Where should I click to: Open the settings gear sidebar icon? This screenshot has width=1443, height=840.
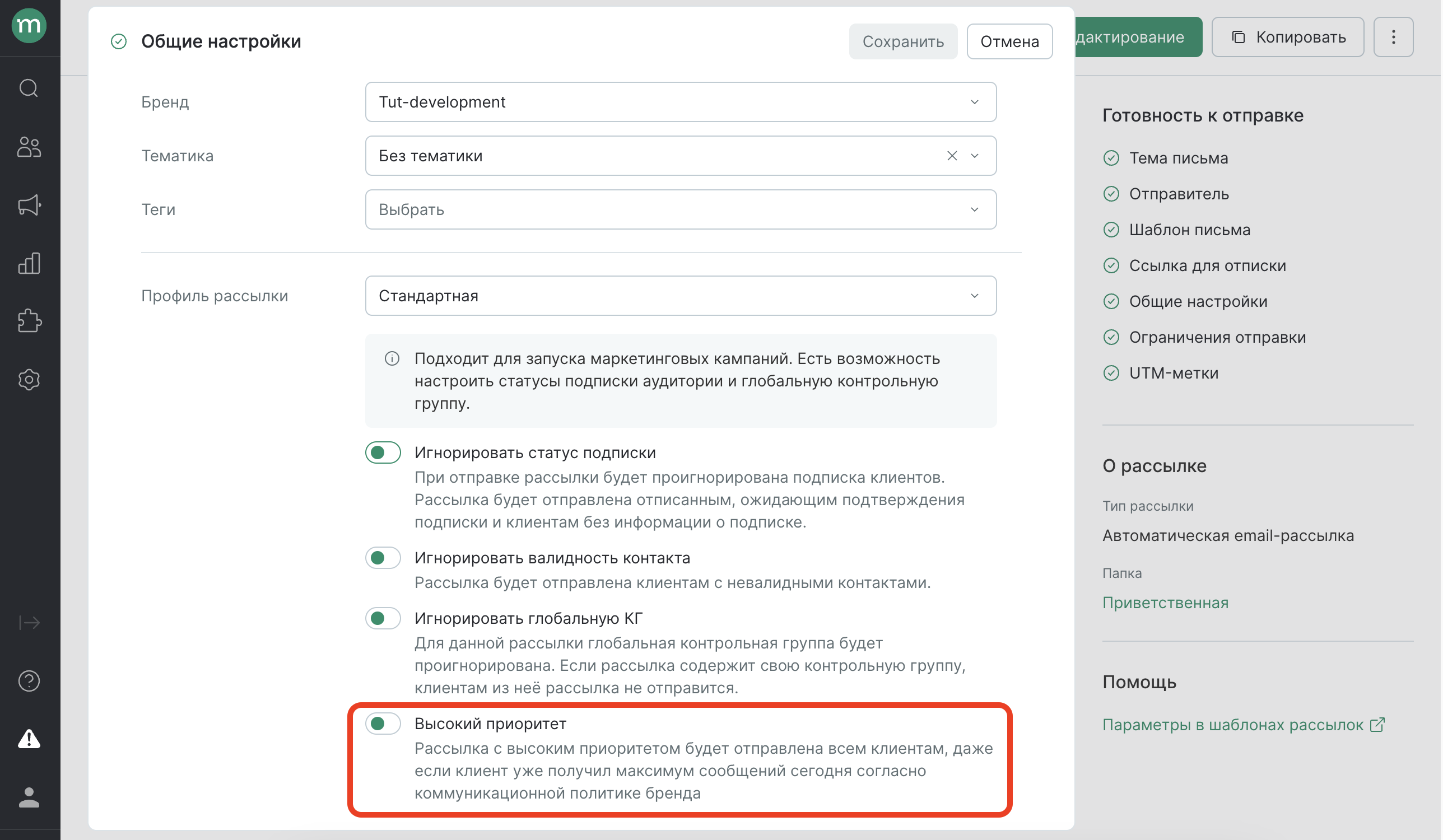coord(29,380)
